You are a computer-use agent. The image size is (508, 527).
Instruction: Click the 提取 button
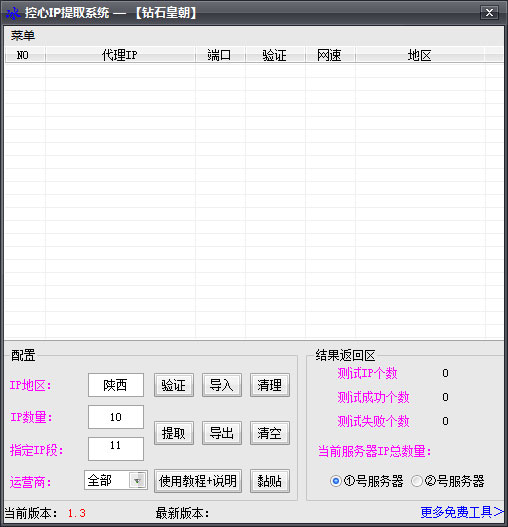[x=174, y=433]
